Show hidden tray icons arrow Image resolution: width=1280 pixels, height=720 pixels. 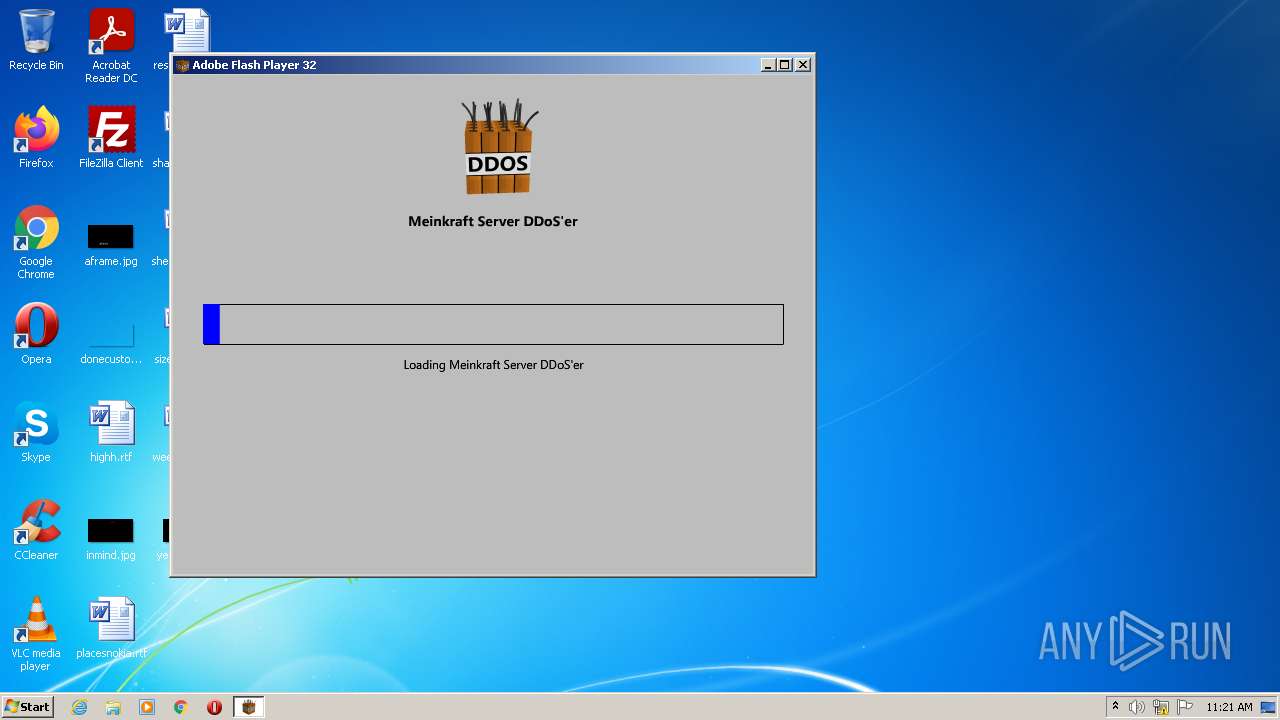point(1115,707)
